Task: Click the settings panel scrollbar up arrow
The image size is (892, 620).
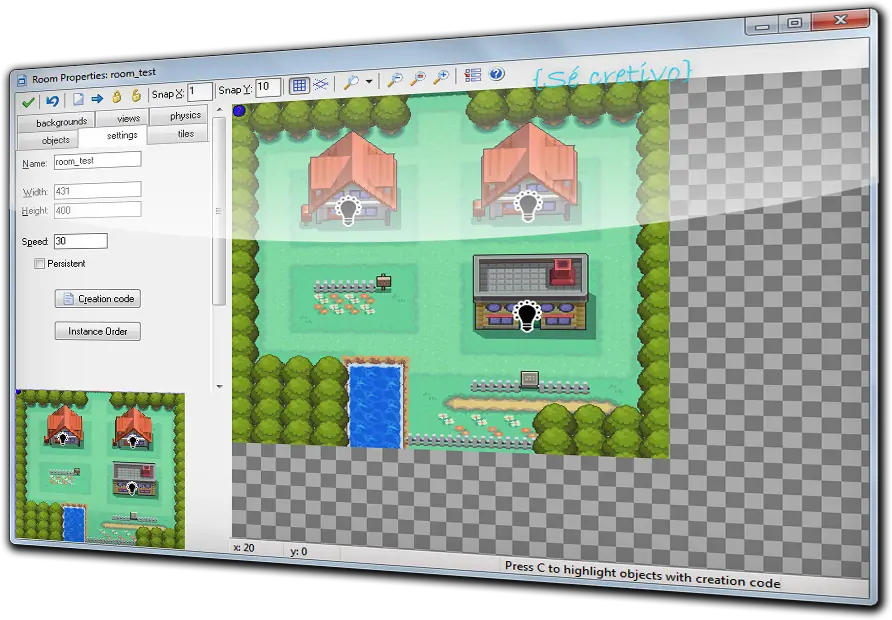Action: tap(219, 109)
